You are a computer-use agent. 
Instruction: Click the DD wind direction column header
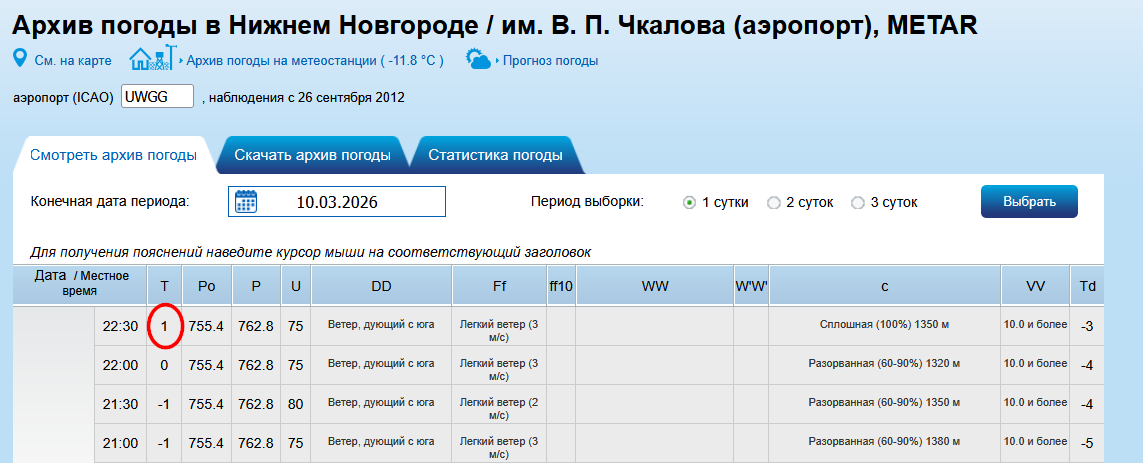point(381,286)
